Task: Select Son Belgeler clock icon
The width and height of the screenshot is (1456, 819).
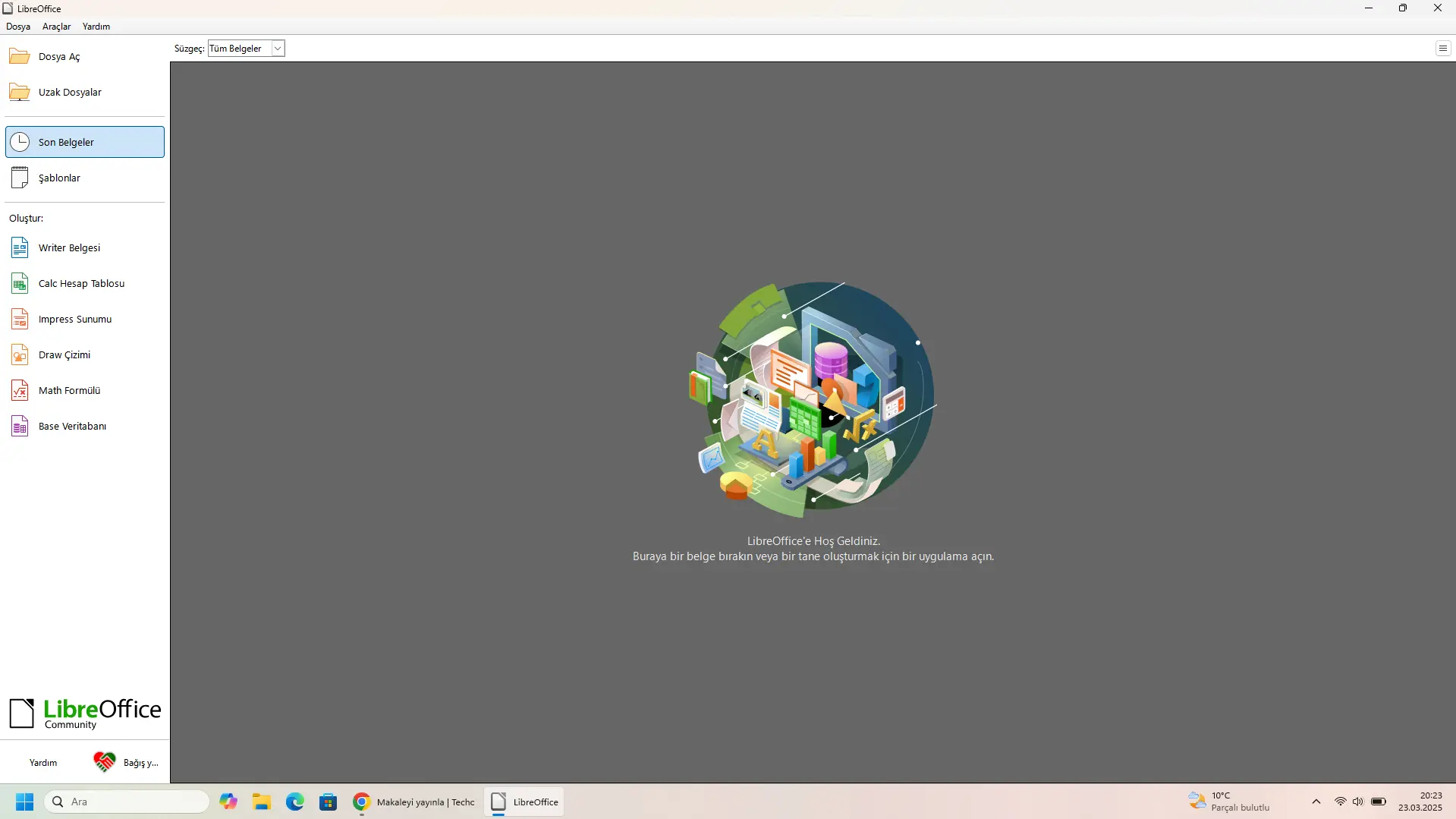Action: point(20,142)
